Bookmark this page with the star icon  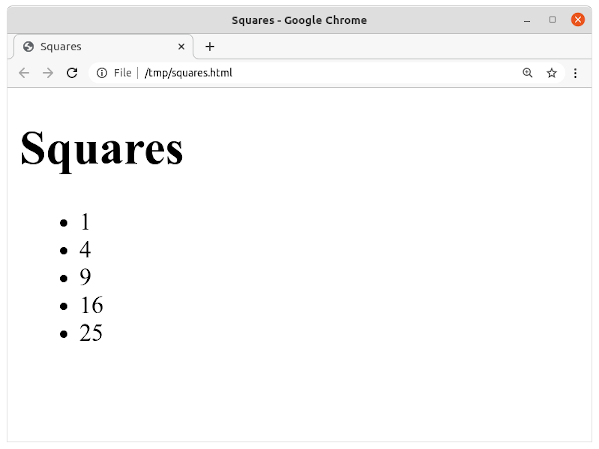(551, 73)
